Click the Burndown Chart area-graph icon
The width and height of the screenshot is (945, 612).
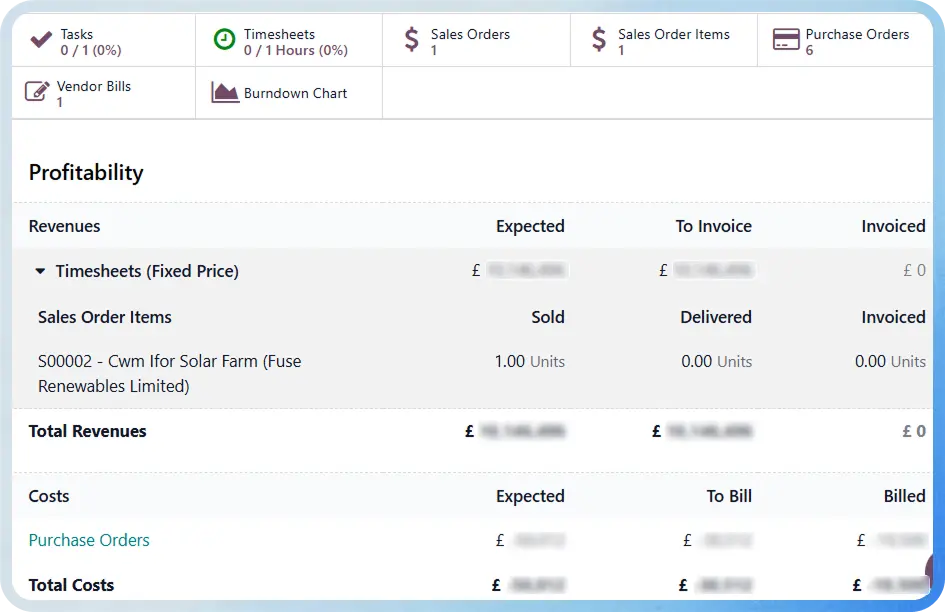point(225,92)
